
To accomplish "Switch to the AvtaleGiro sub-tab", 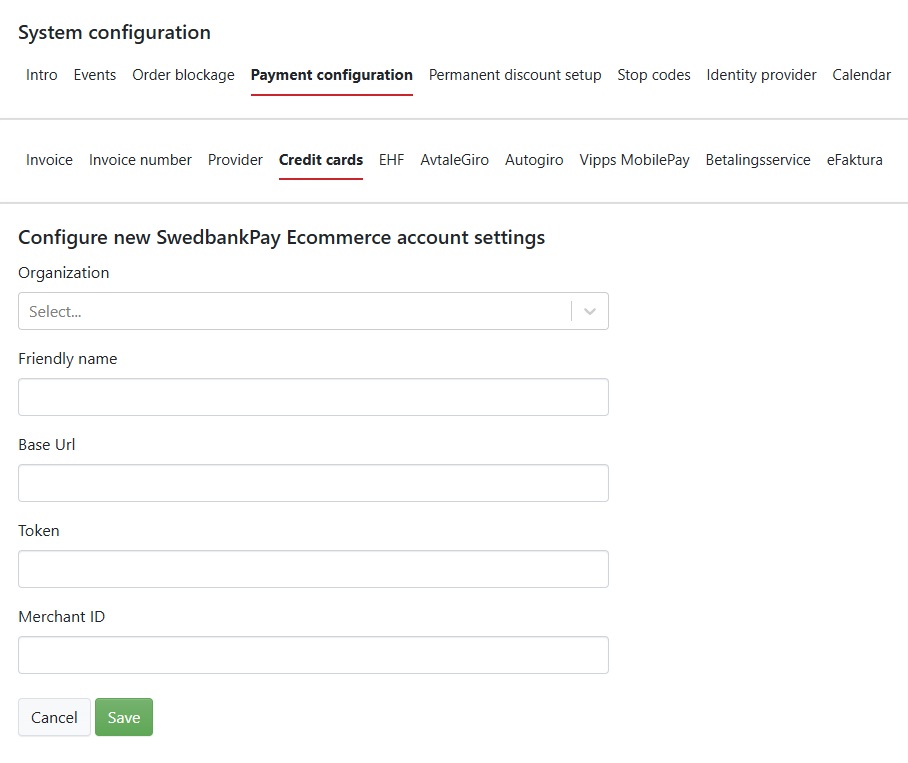I will tap(455, 160).
